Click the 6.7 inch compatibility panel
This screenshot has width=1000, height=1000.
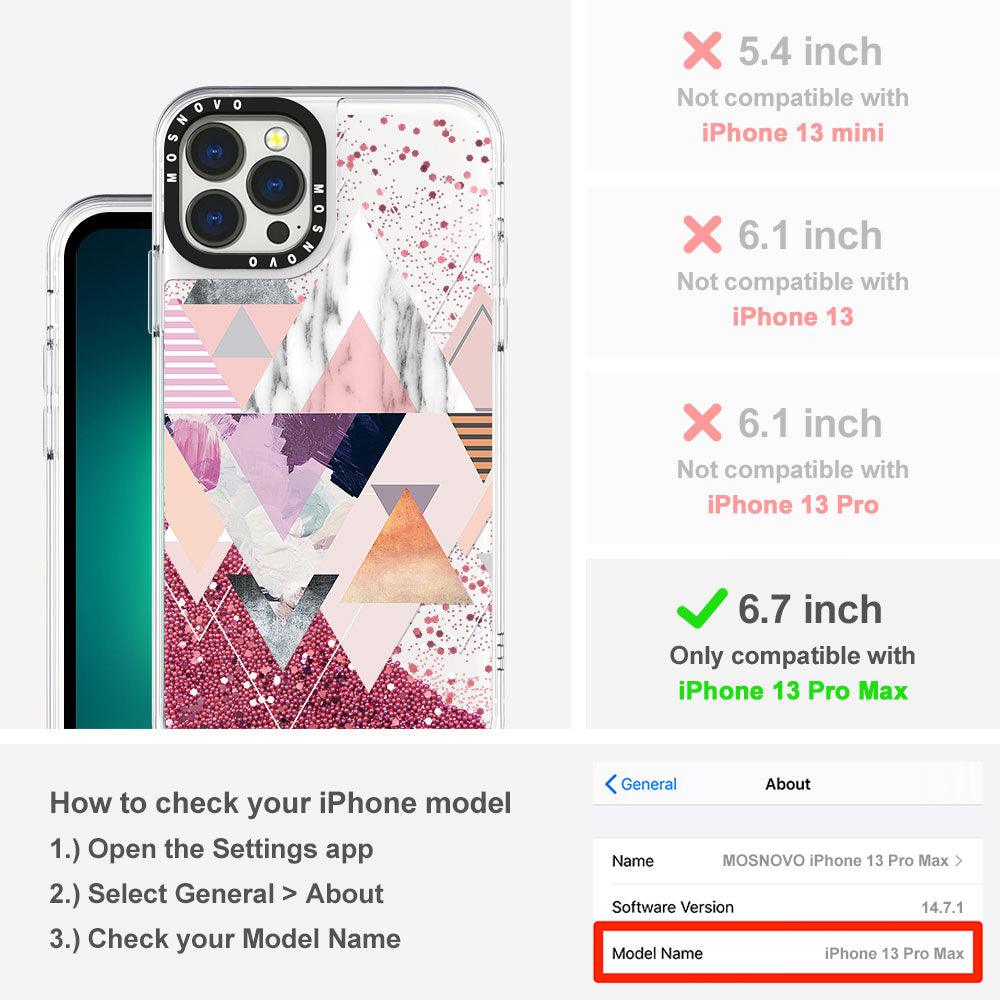coord(793,644)
